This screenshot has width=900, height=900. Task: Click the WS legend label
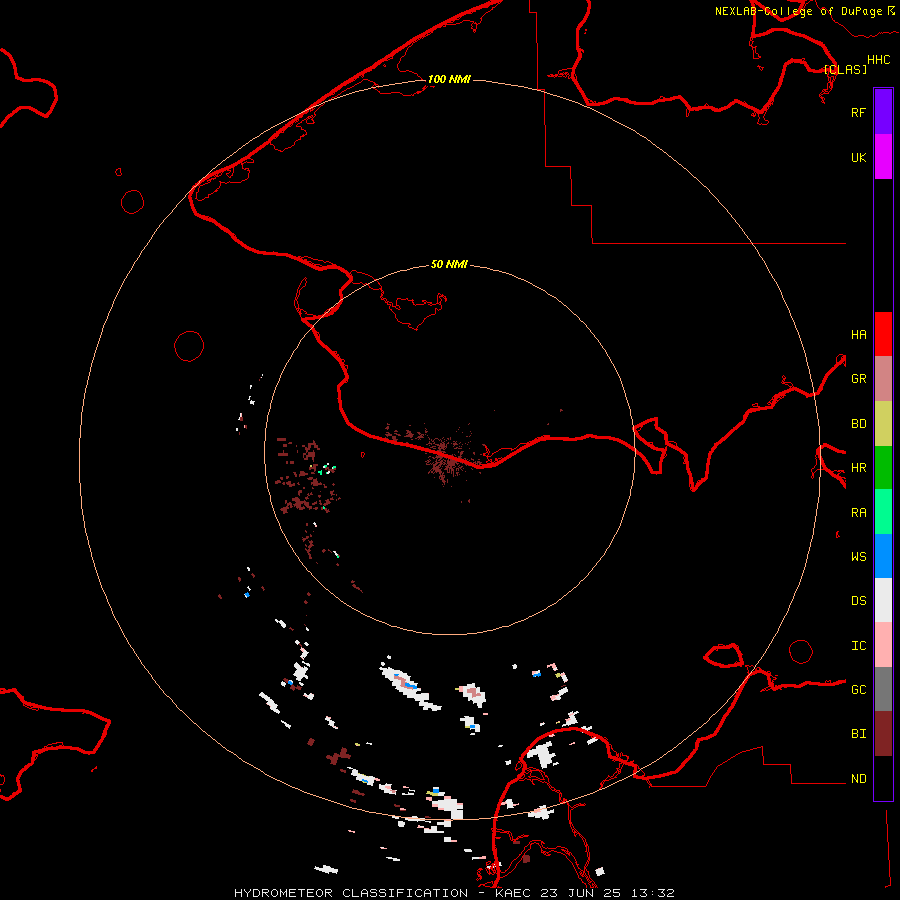[858, 557]
